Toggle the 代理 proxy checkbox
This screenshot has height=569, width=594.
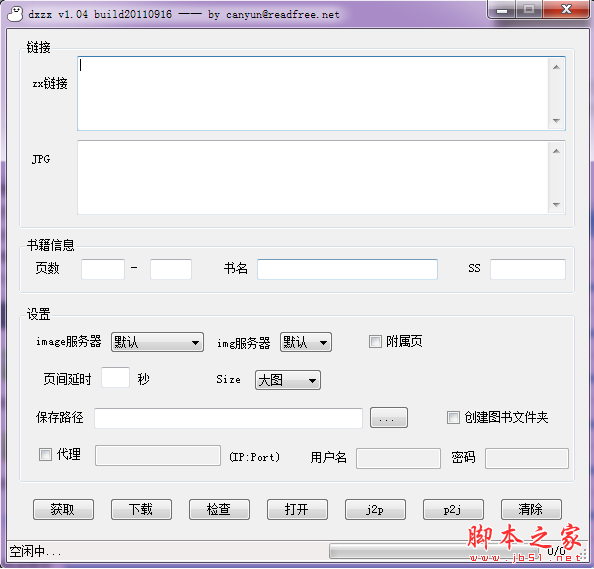click(45, 455)
